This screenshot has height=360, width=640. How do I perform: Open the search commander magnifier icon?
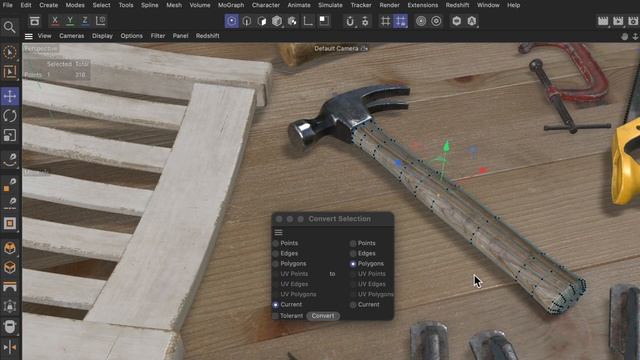(9, 27)
